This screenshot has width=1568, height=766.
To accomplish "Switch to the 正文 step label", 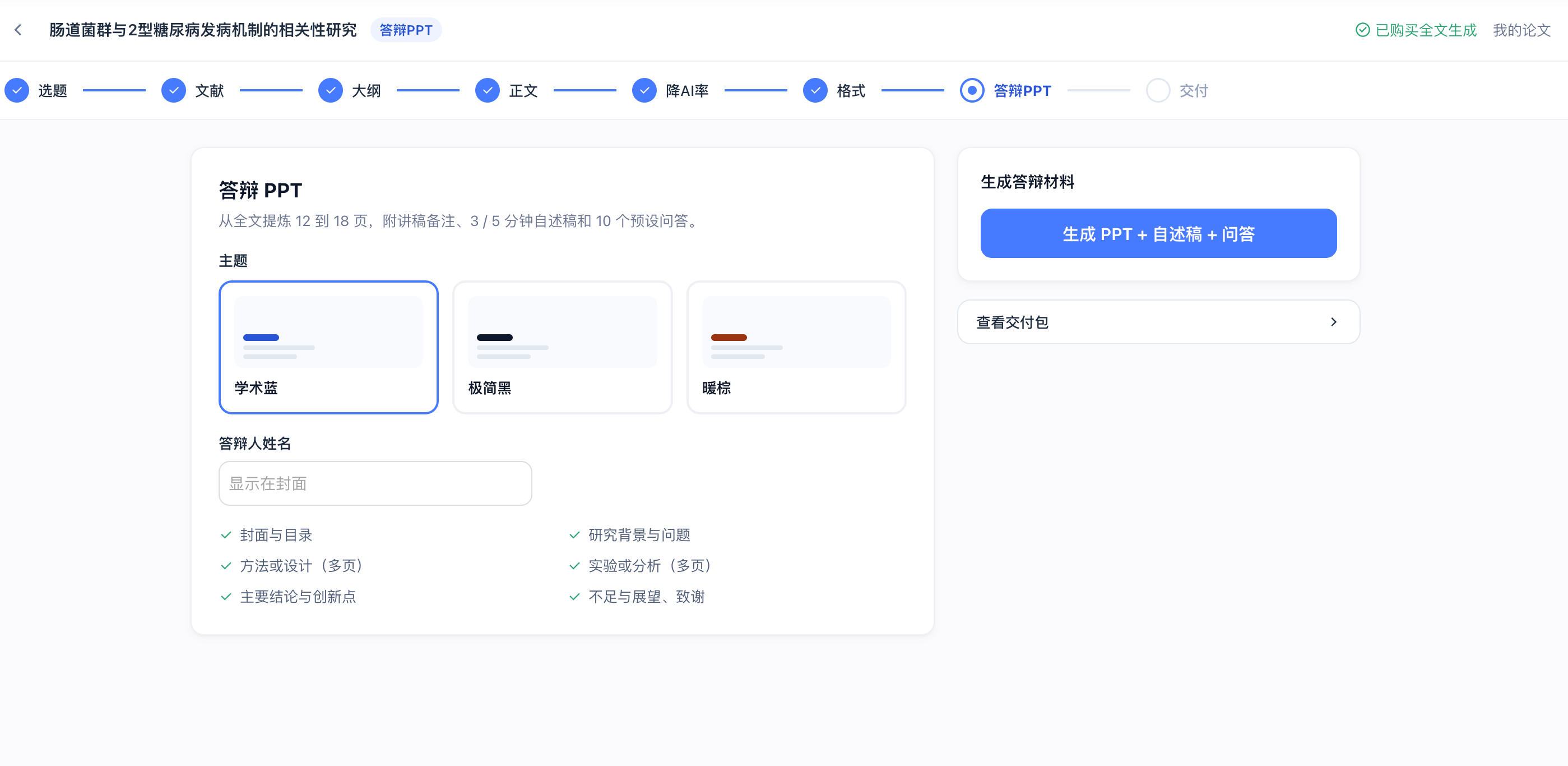I will pos(523,91).
